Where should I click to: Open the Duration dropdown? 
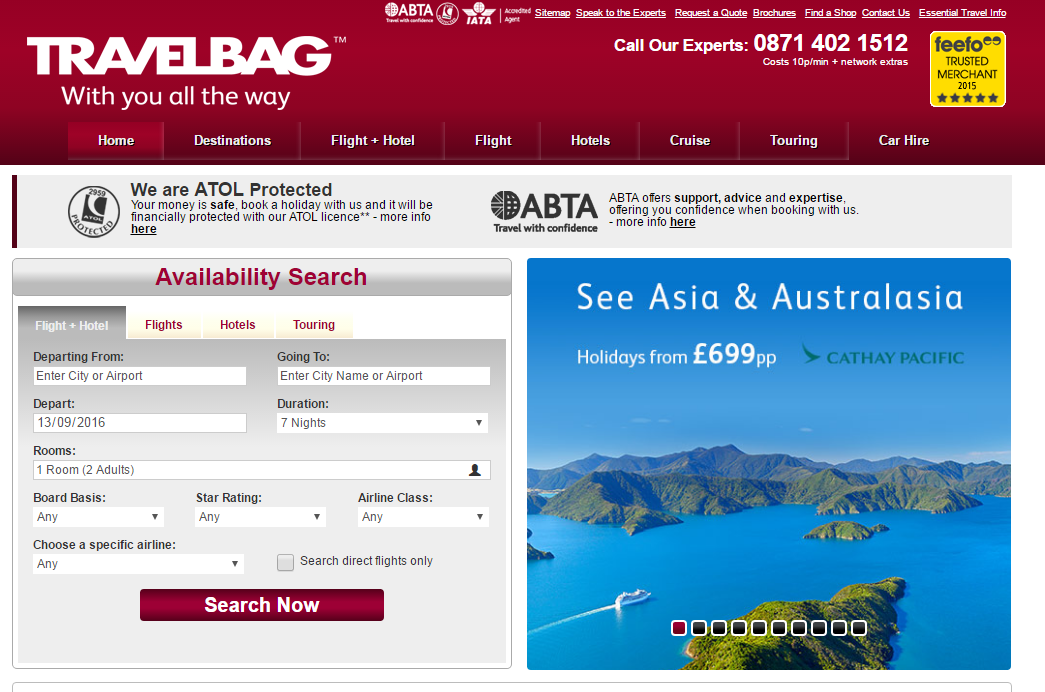(x=383, y=422)
